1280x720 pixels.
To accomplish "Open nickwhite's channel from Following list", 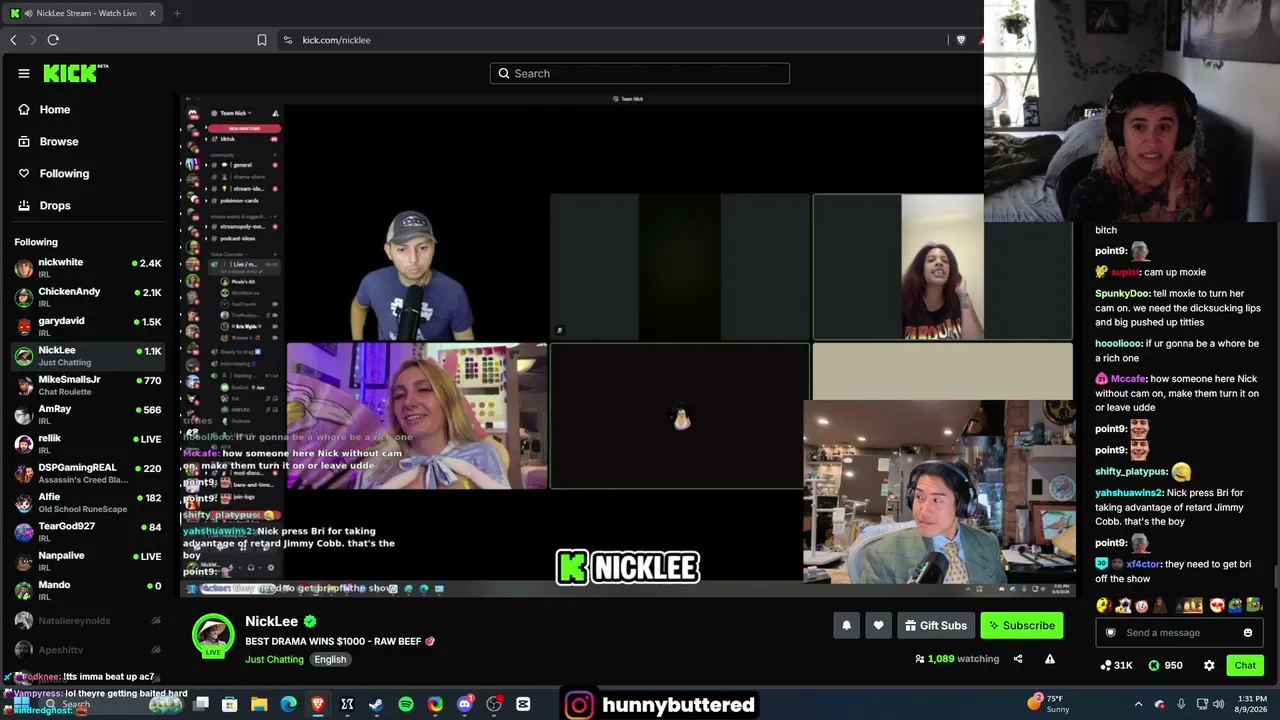I will (x=88, y=268).
